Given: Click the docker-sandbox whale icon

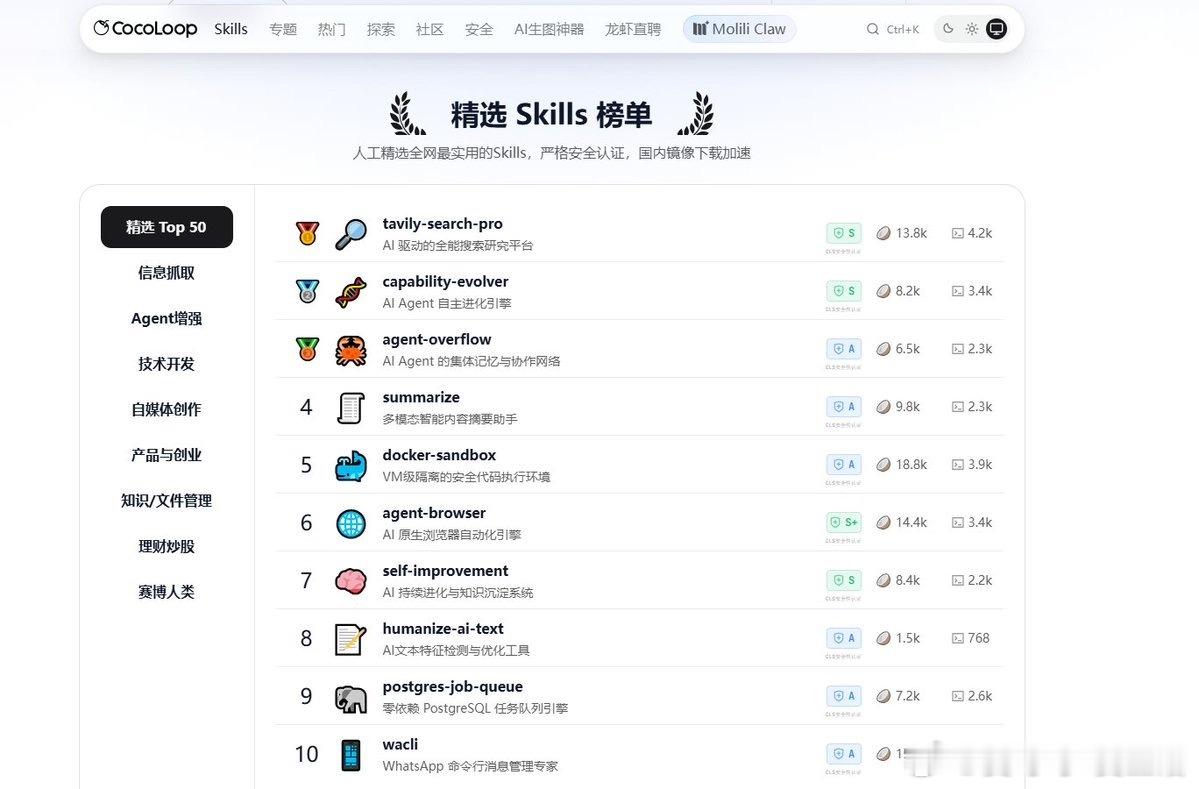Looking at the screenshot, I should click(351, 466).
